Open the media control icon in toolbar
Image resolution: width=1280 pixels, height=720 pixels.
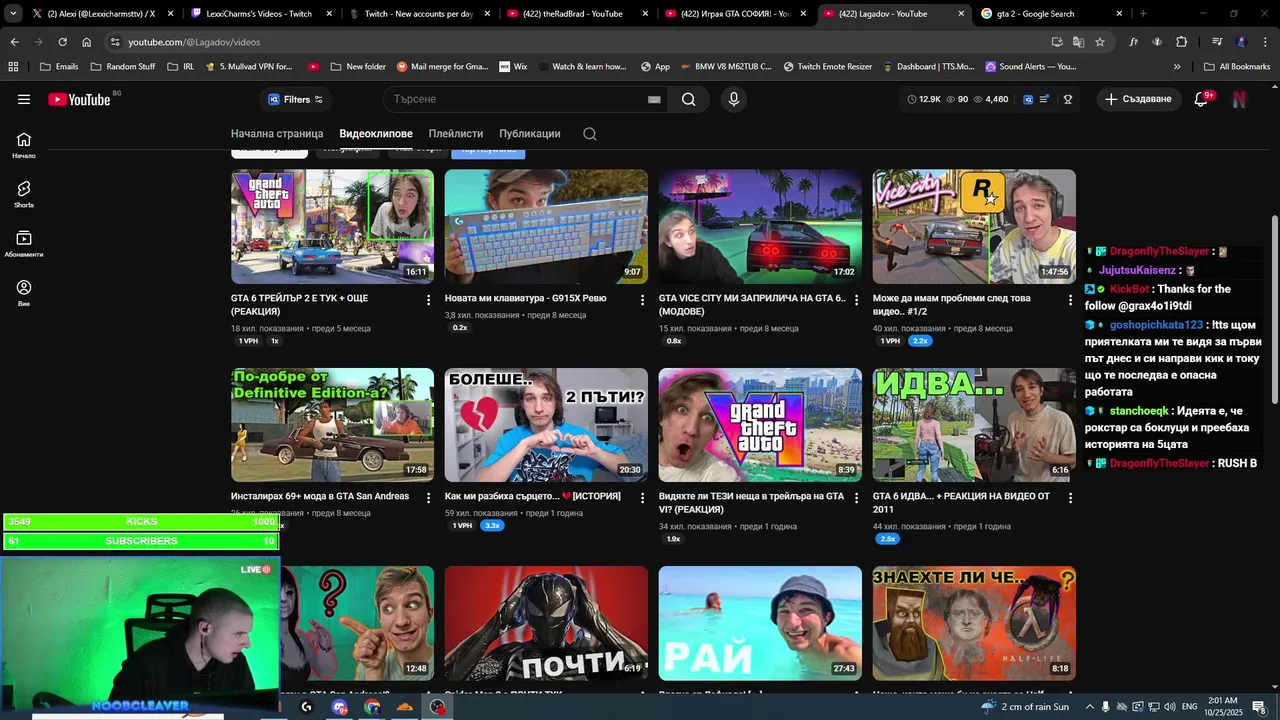(x=1217, y=42)
